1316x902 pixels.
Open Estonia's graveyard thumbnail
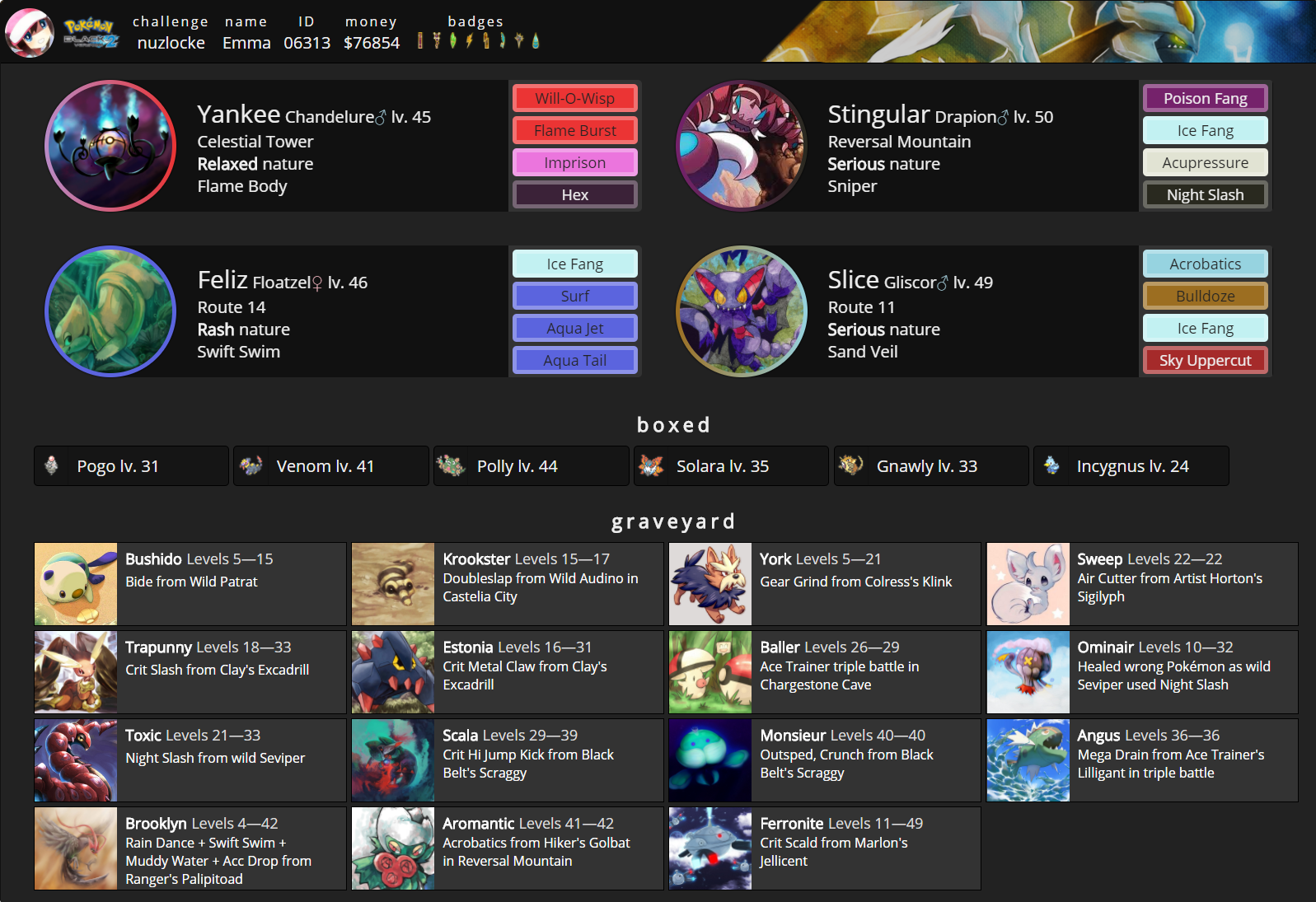(x=393, y=672)
